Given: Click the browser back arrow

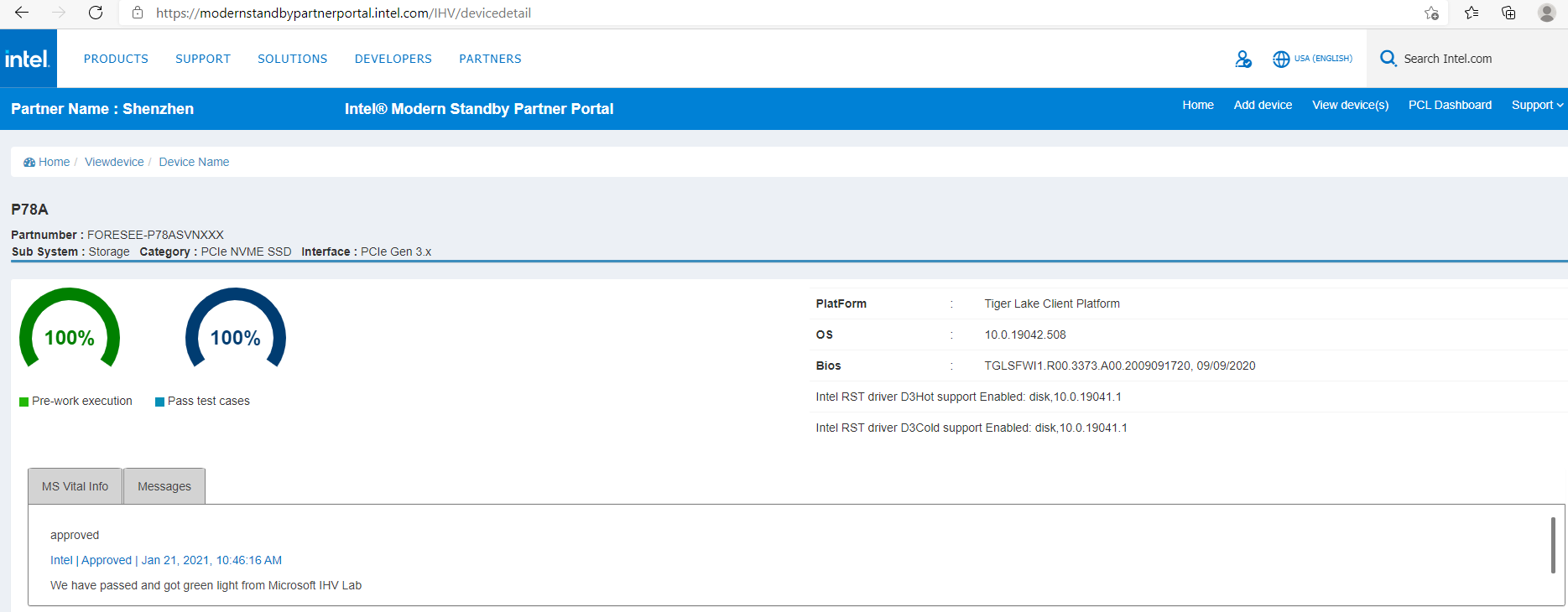Looking at the screenshot, I should [22, 13].
